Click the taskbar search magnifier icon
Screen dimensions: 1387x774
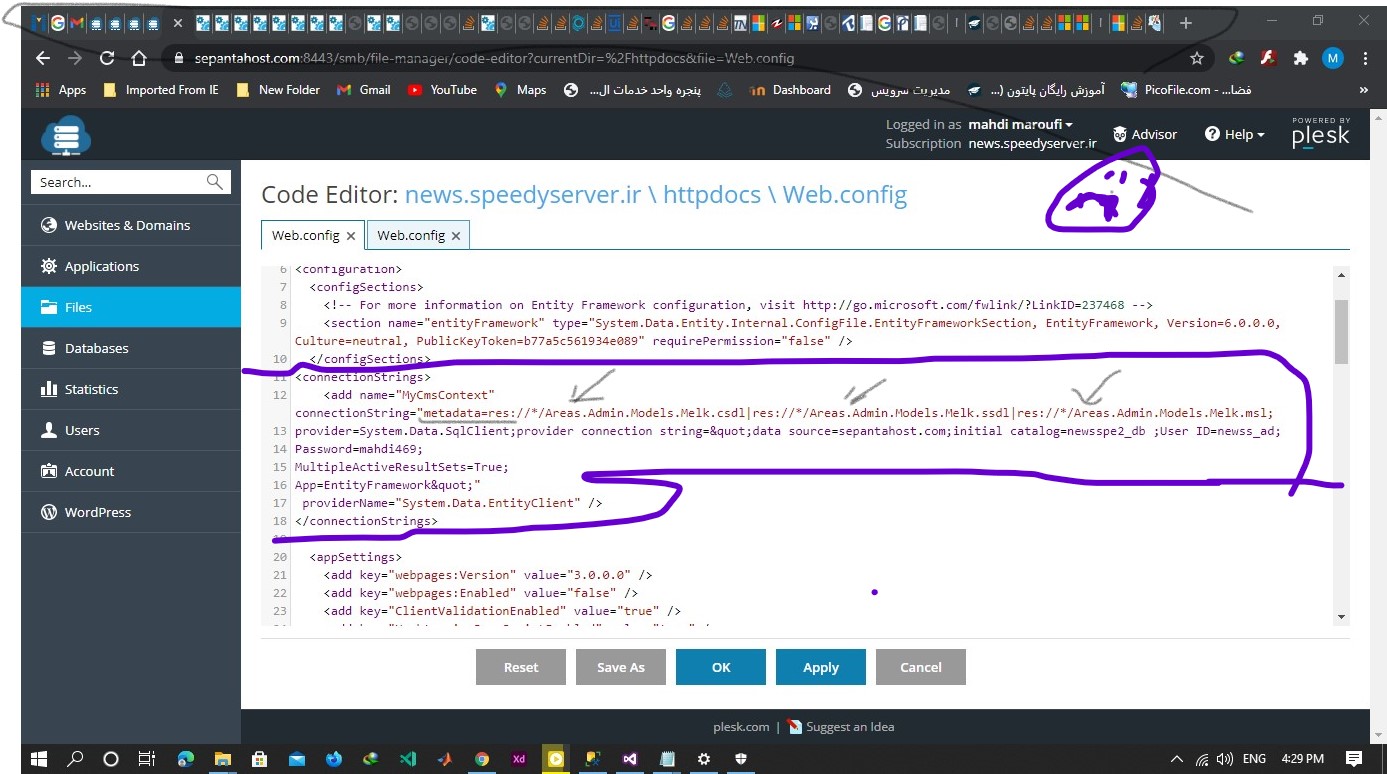coord(75,759)
